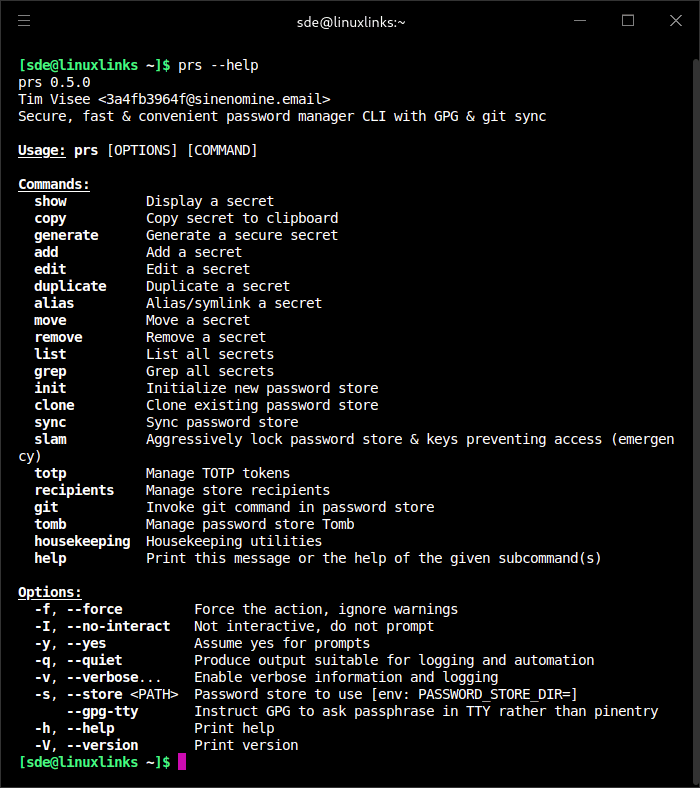This screenshot has width=700, height=788.
Task: Click the magenta cursor at the prompt
Action: click(182, 761)
